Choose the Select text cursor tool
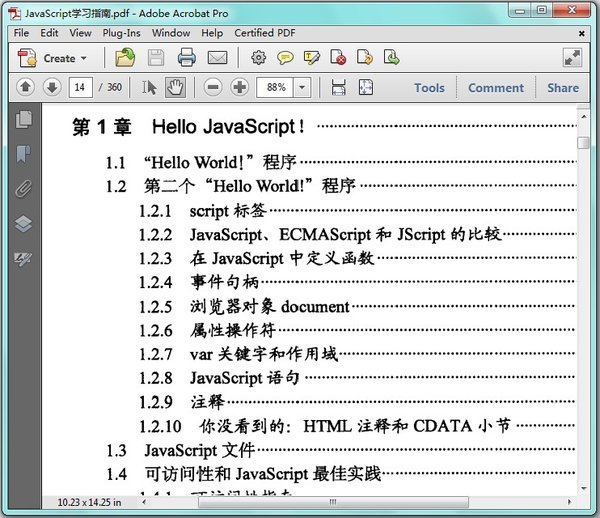Screen dimensions: 600x518 149,87
